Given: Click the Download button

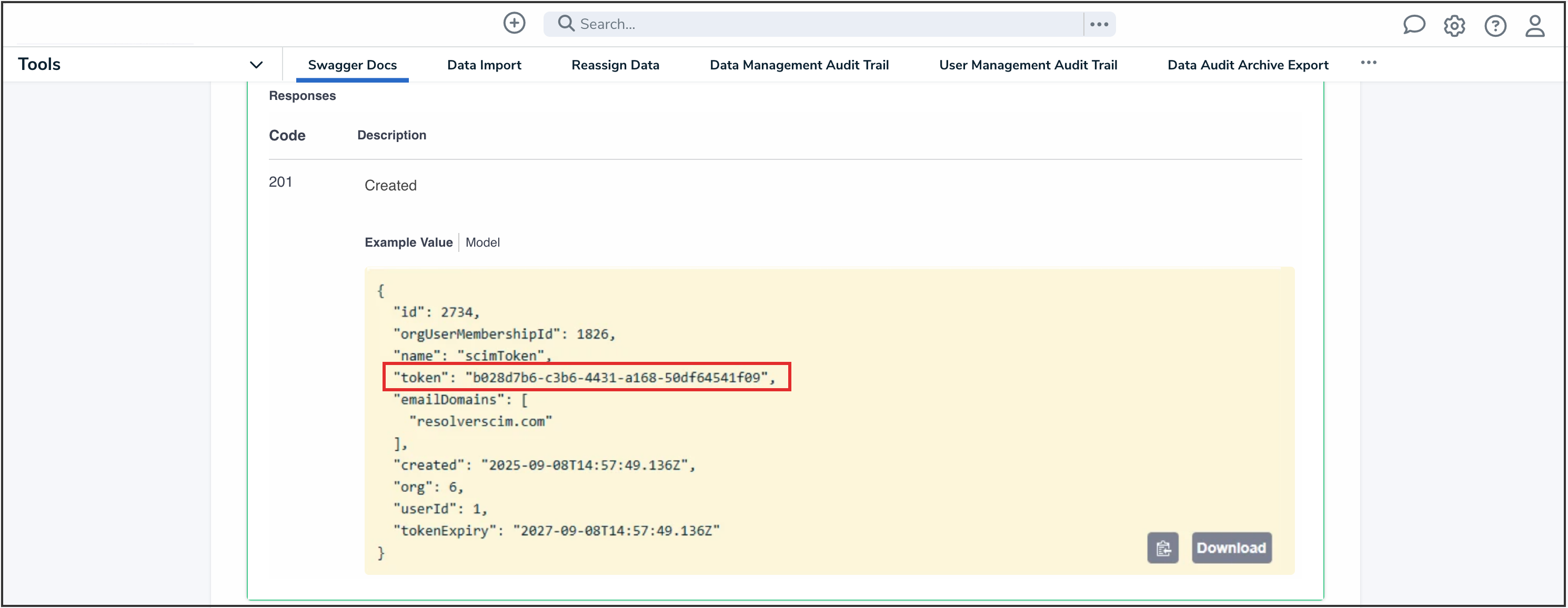Looking at the screenshot, I should pos(1230,548).
